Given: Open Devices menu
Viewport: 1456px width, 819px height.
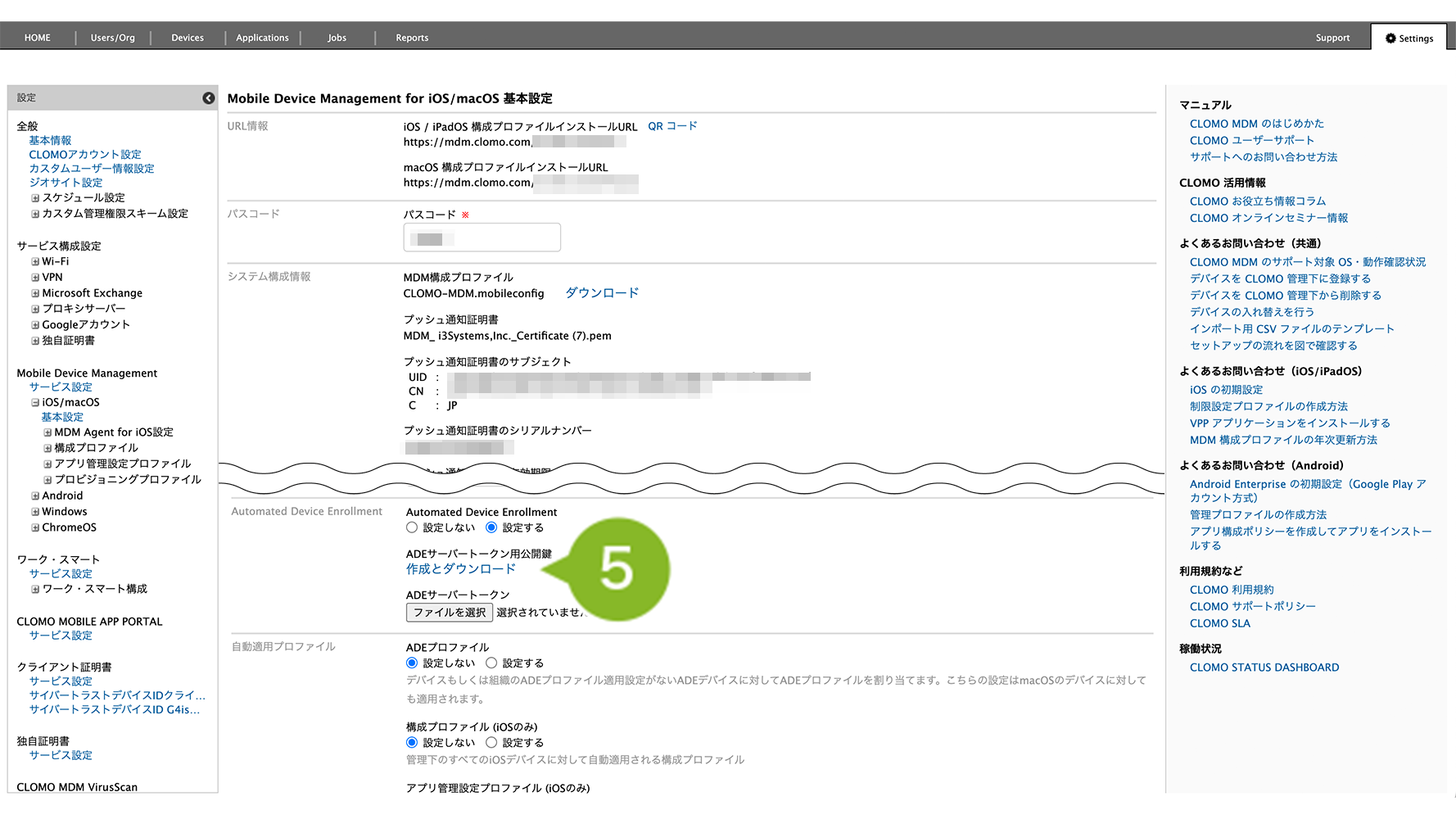Looking at the screenshot, I should click(188, 38).
